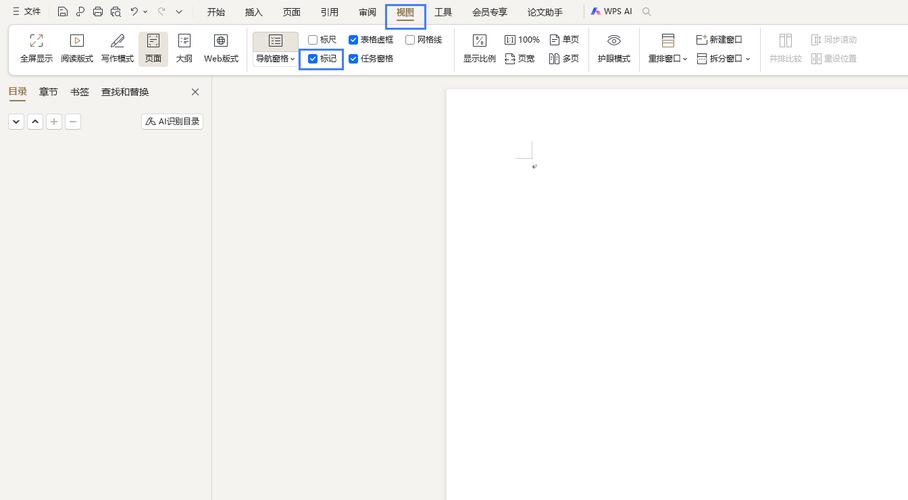Image resolution: width=908 pixels, height=500 pixels.
Task: Click AI识别目录 button
Action: [173, 121]
